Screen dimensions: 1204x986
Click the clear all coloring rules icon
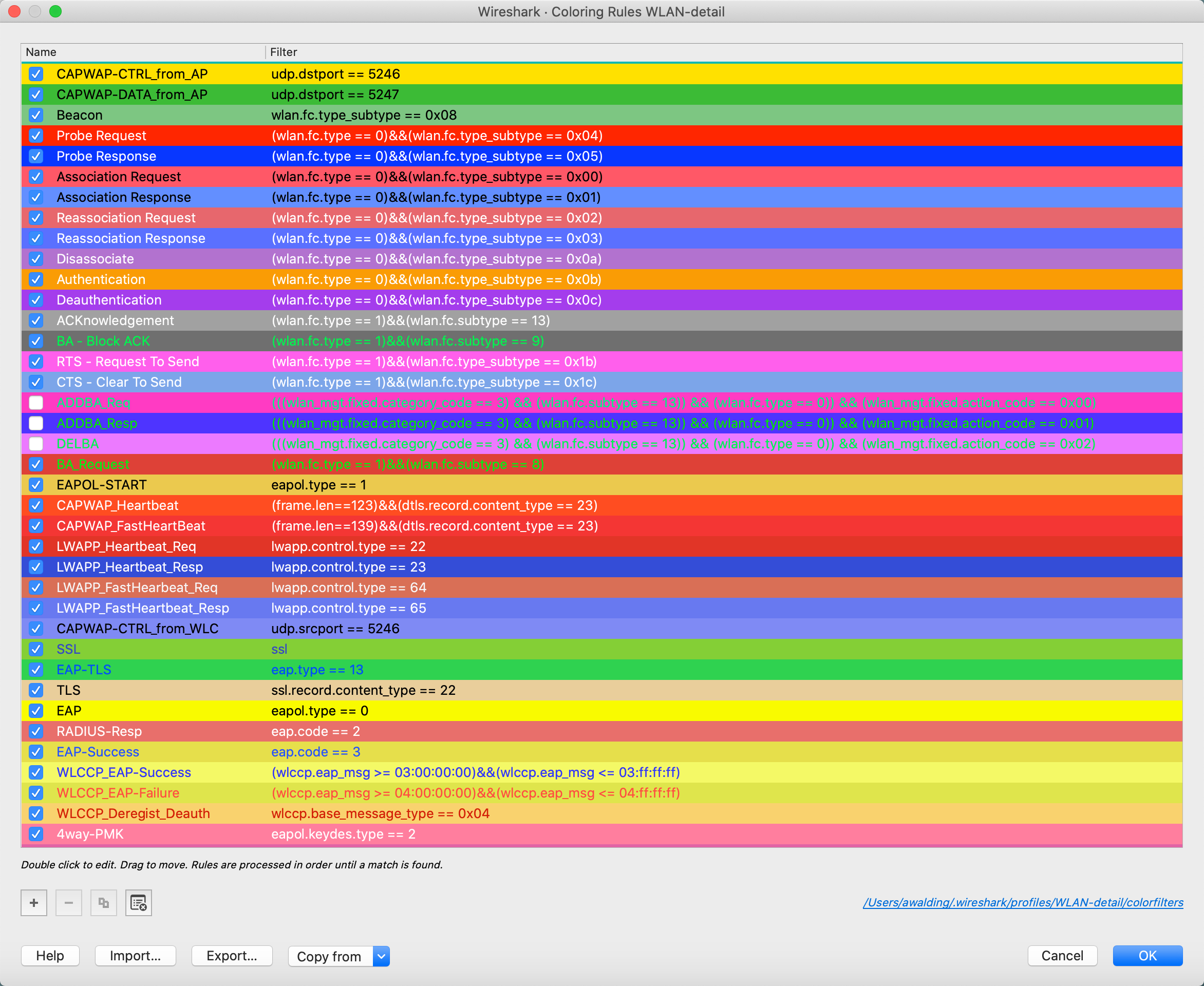tap(139, 902)
